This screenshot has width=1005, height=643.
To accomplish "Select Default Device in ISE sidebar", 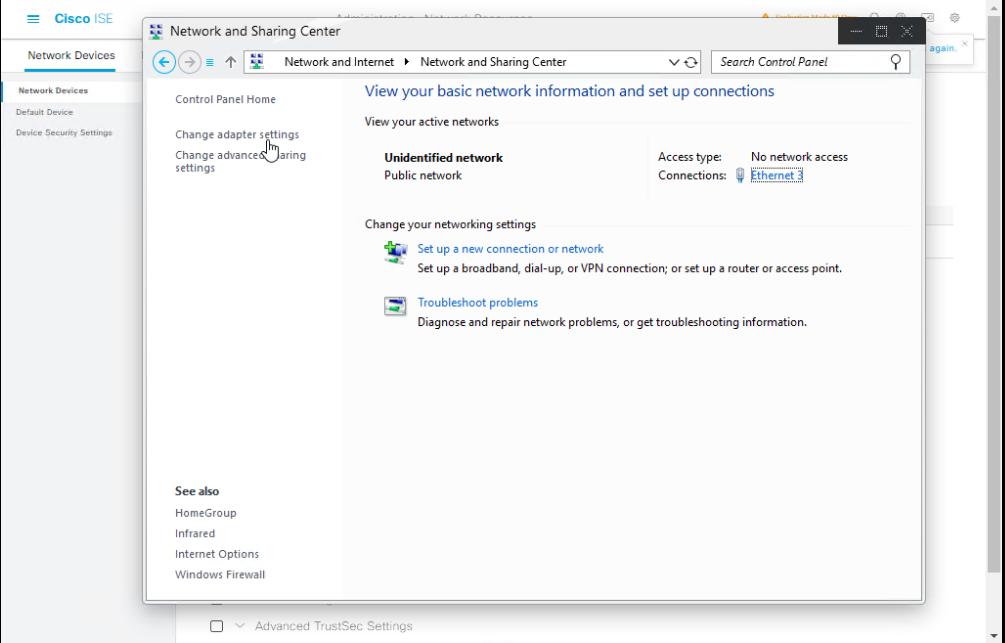I will pyautogui.click(x=44, y=112).
